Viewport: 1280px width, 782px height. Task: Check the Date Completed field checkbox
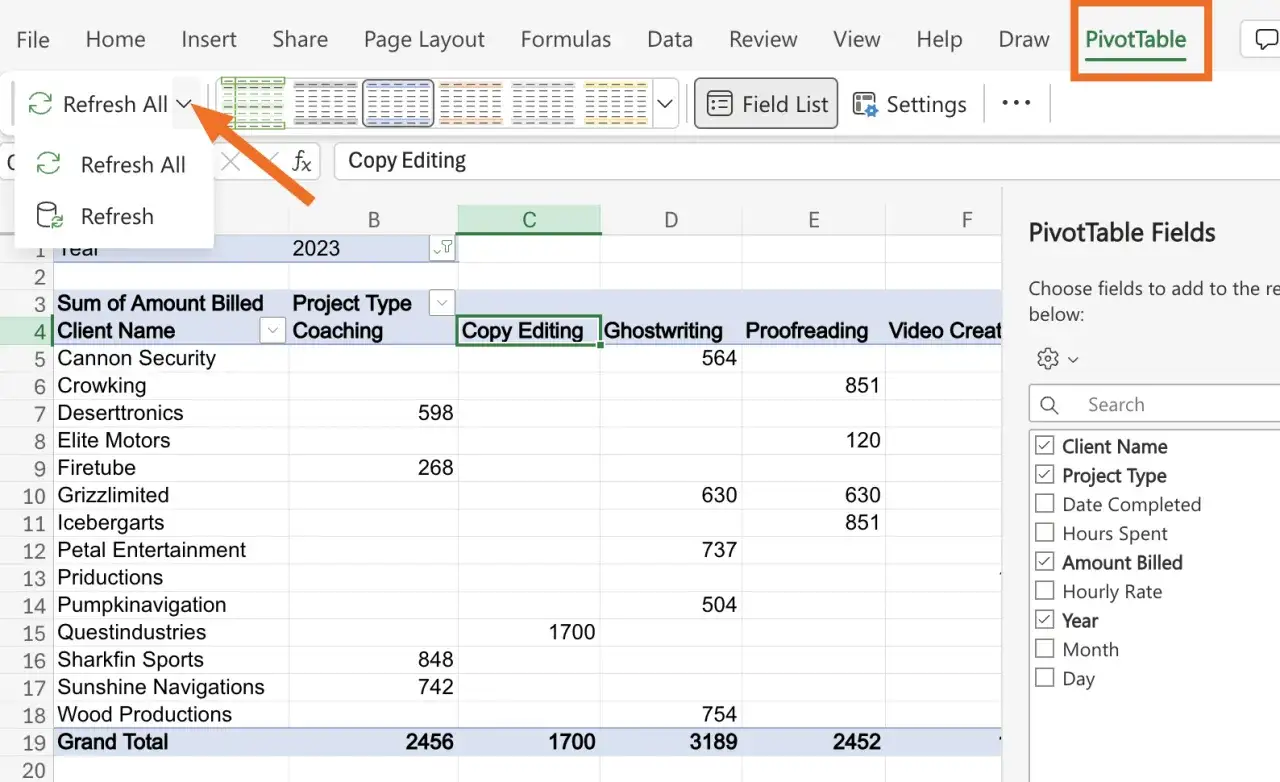click(1045, 504)
